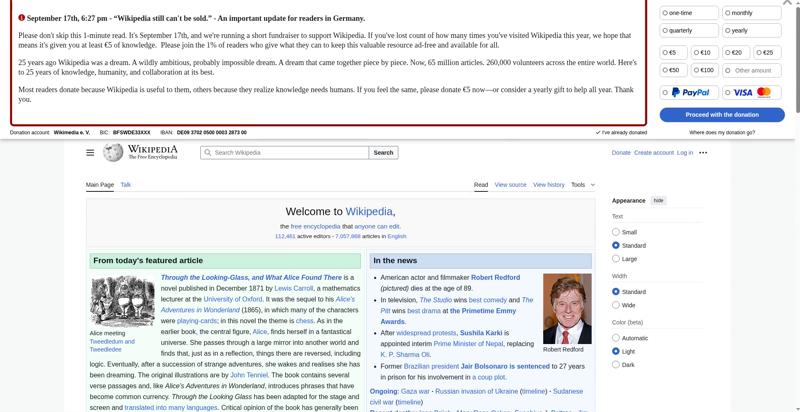Screen dimensions: 800x412
Task: Choose Visa/Mastercard payment method
Action: click(x=752, y=92)
